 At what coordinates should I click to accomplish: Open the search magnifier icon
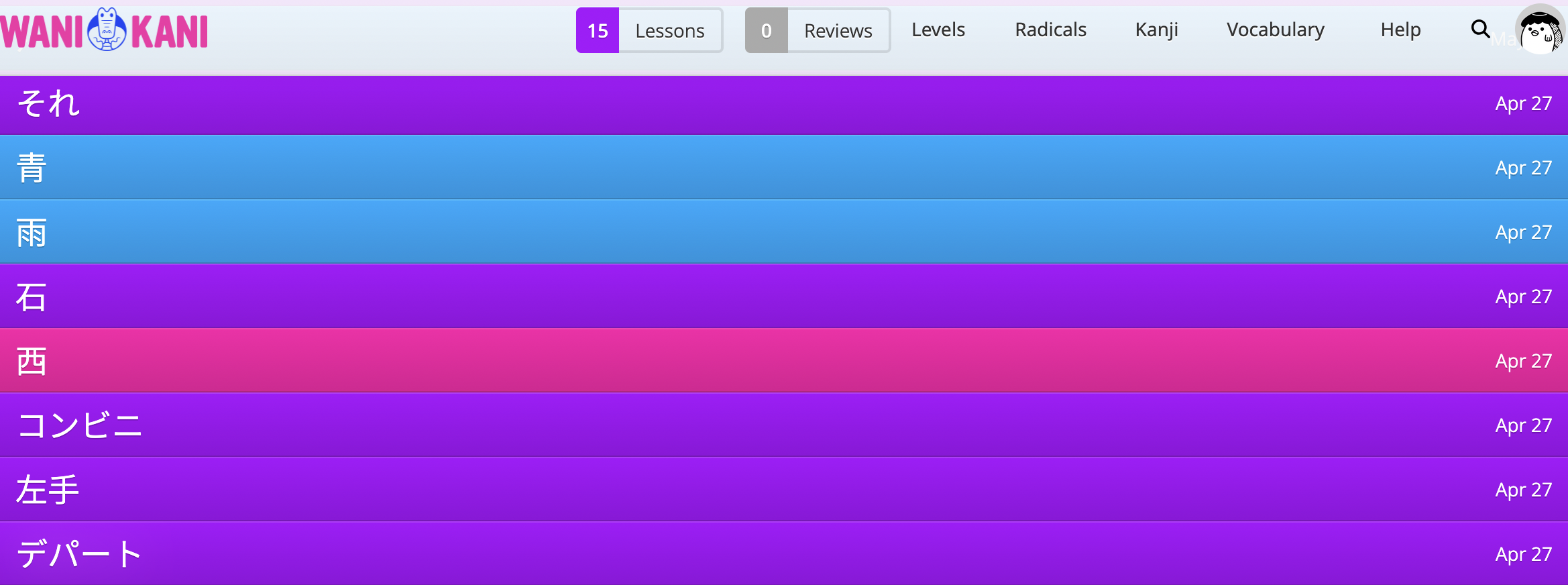tap(1480, 29)
